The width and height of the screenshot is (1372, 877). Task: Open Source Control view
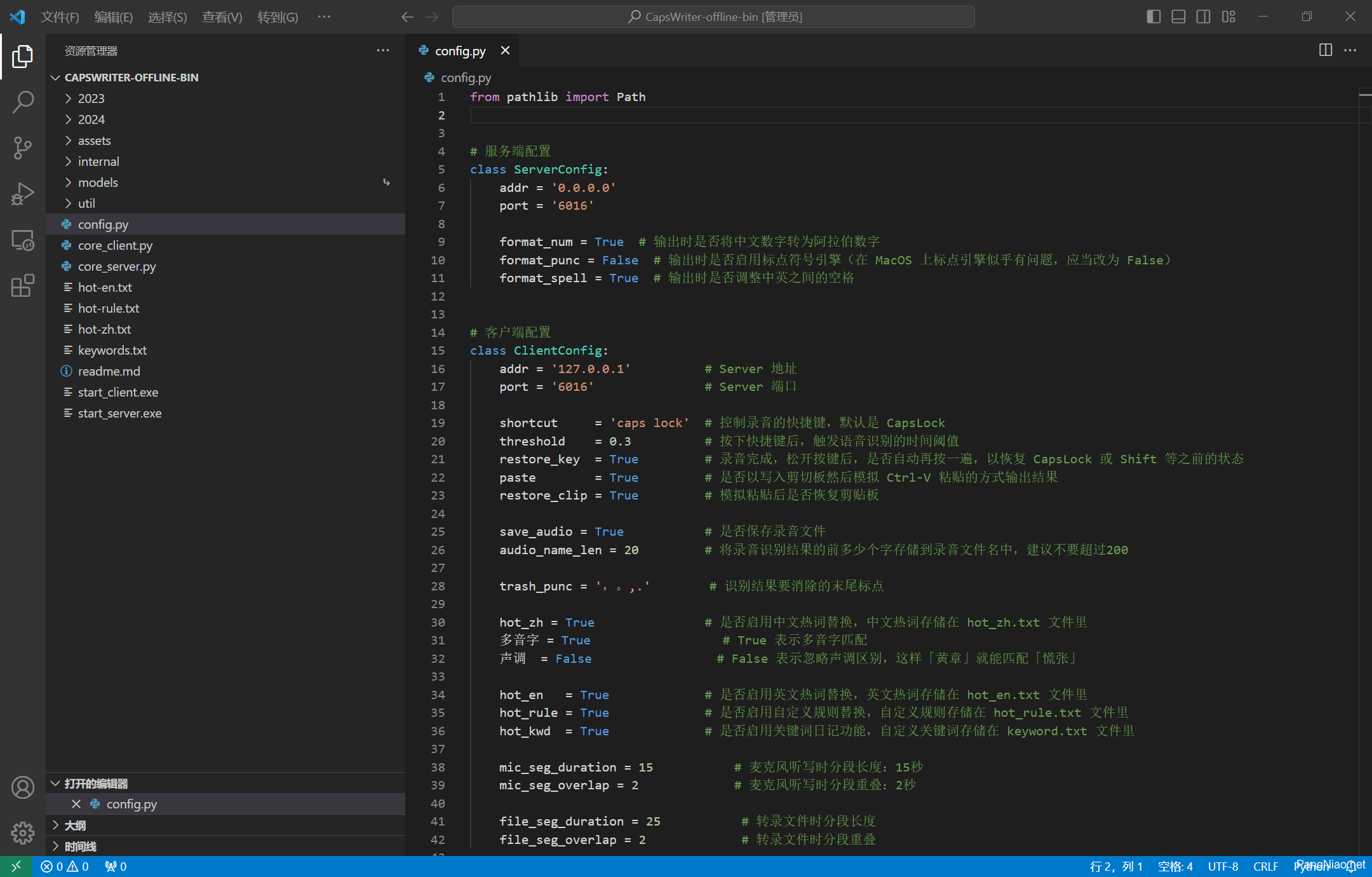[23, 147]
